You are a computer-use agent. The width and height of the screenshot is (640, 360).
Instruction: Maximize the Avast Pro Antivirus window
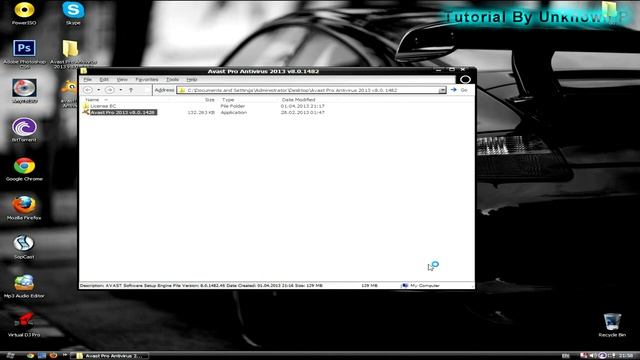451,70
